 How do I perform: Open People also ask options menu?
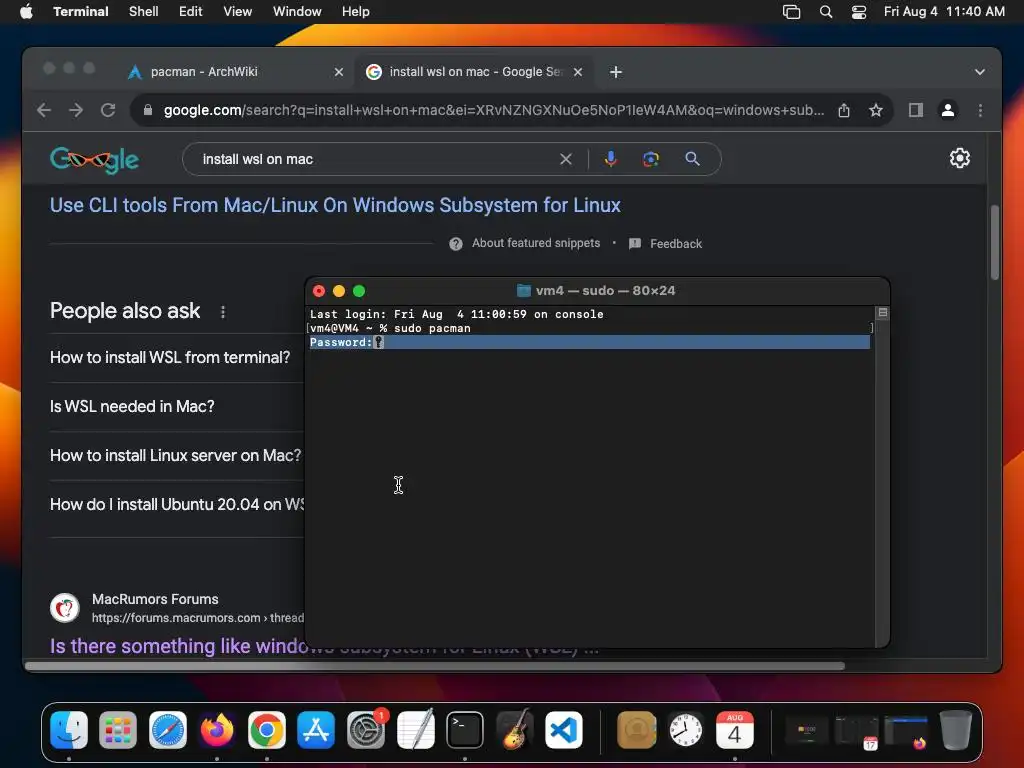(x=223, y=312)
